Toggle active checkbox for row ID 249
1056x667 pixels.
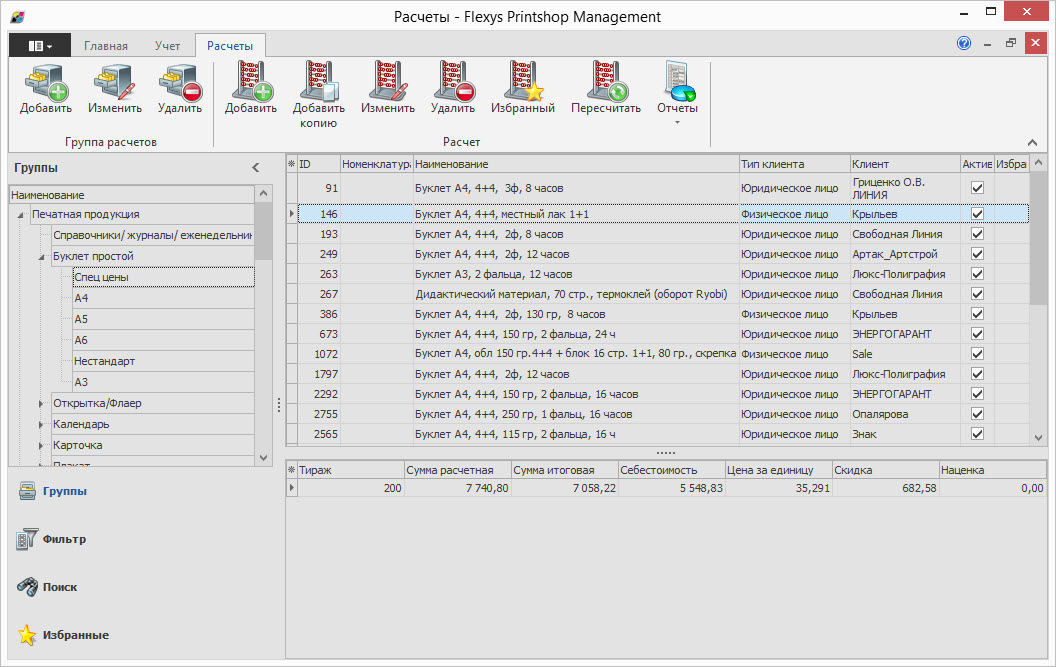tap(977, 254)
